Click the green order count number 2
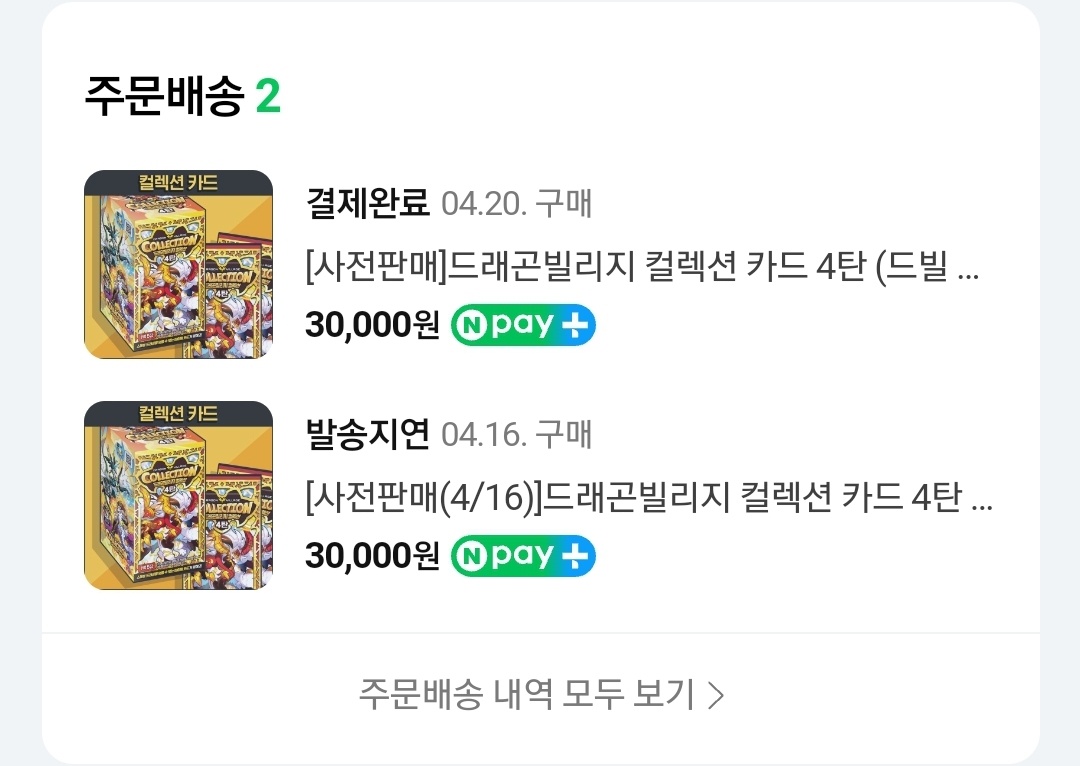The width and height of the screenshot is (1080, 766). pyautogui.click(x=268, y=97)
